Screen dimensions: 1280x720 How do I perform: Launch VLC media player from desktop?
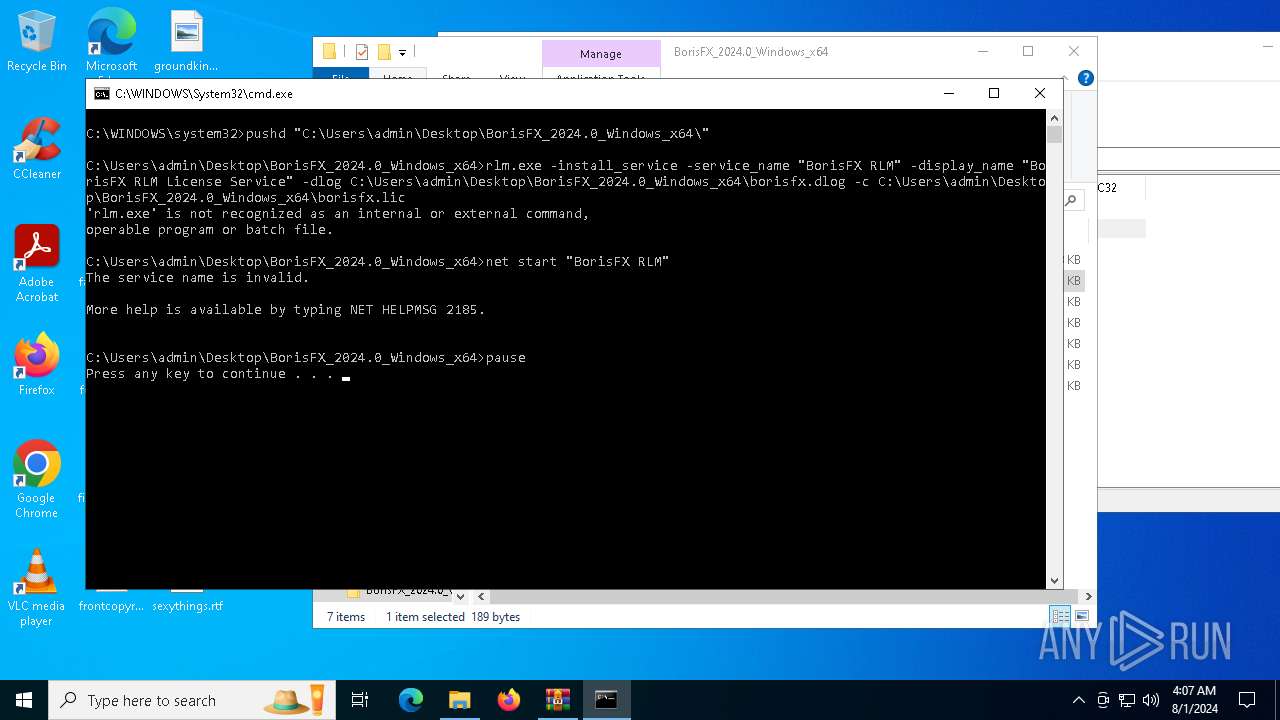37,588
